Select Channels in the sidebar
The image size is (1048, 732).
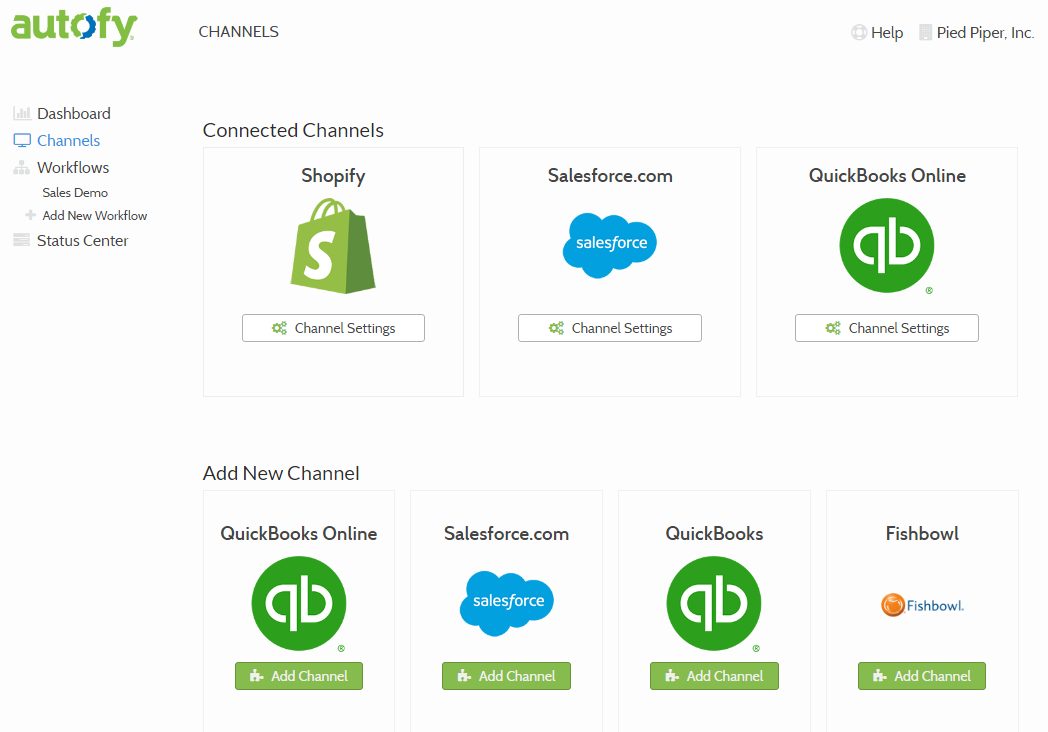[68, 140]
